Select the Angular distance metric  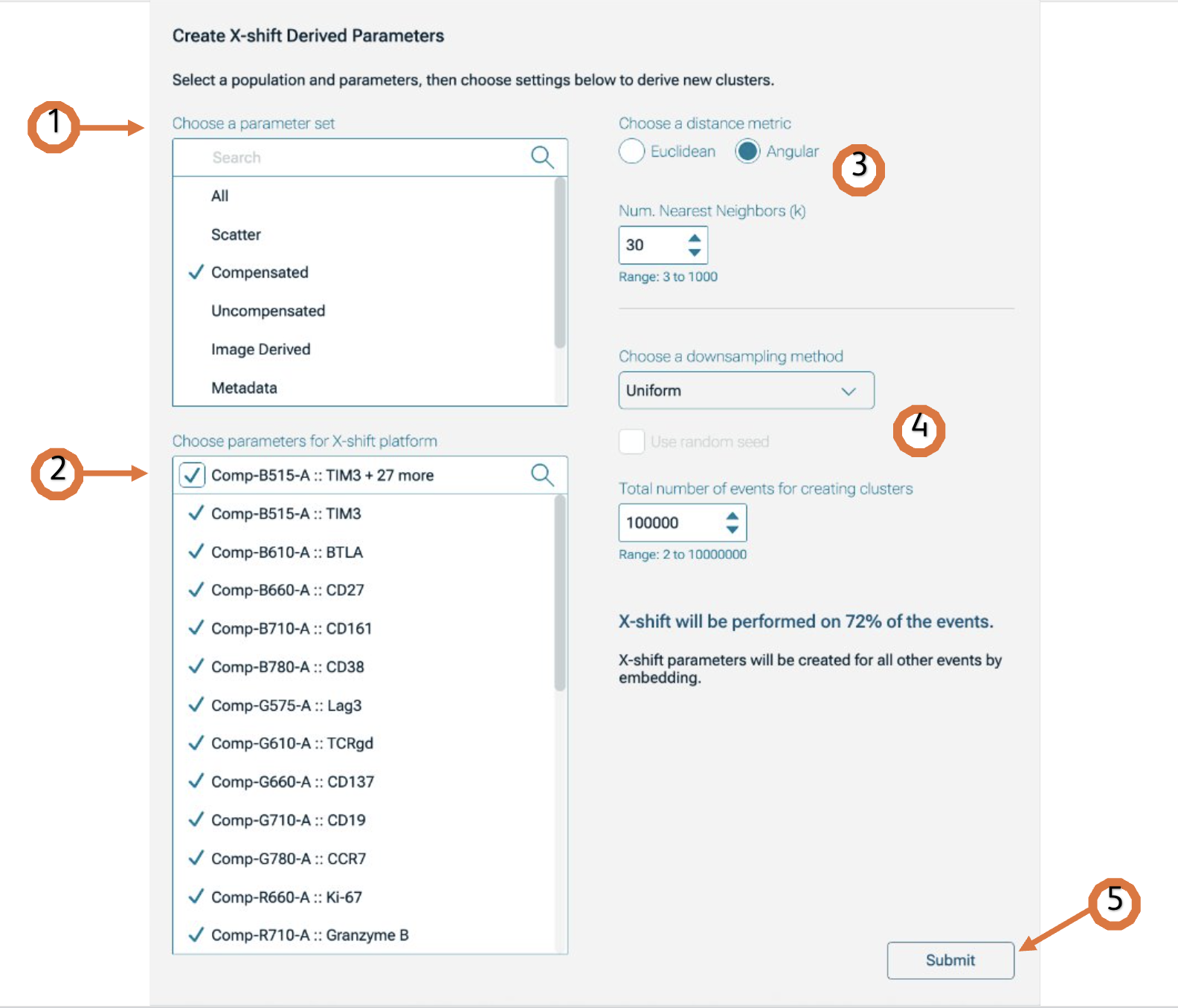pos(747,151)
